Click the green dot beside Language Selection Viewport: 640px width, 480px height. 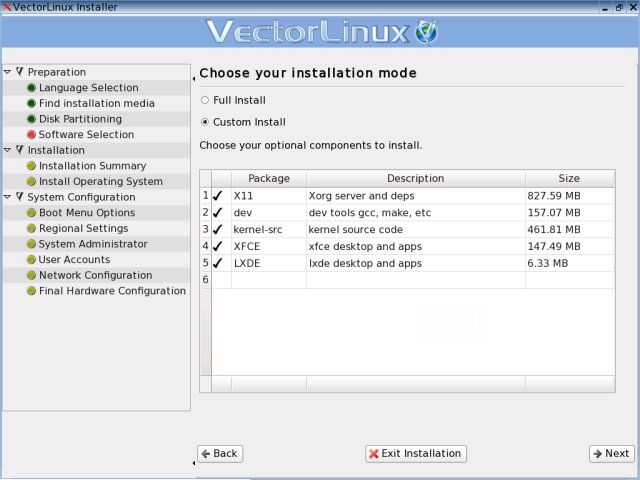pyautogui.click(x=31, y=88)
